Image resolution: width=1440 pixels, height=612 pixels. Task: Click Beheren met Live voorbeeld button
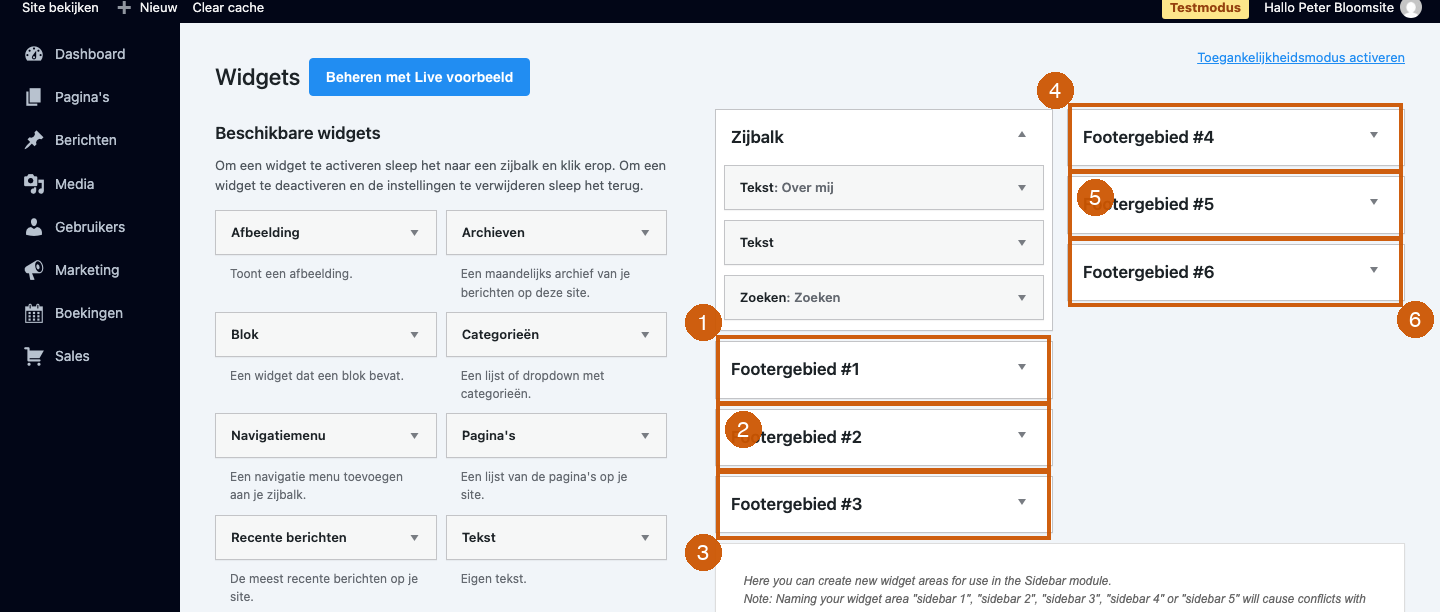[419, 77]
